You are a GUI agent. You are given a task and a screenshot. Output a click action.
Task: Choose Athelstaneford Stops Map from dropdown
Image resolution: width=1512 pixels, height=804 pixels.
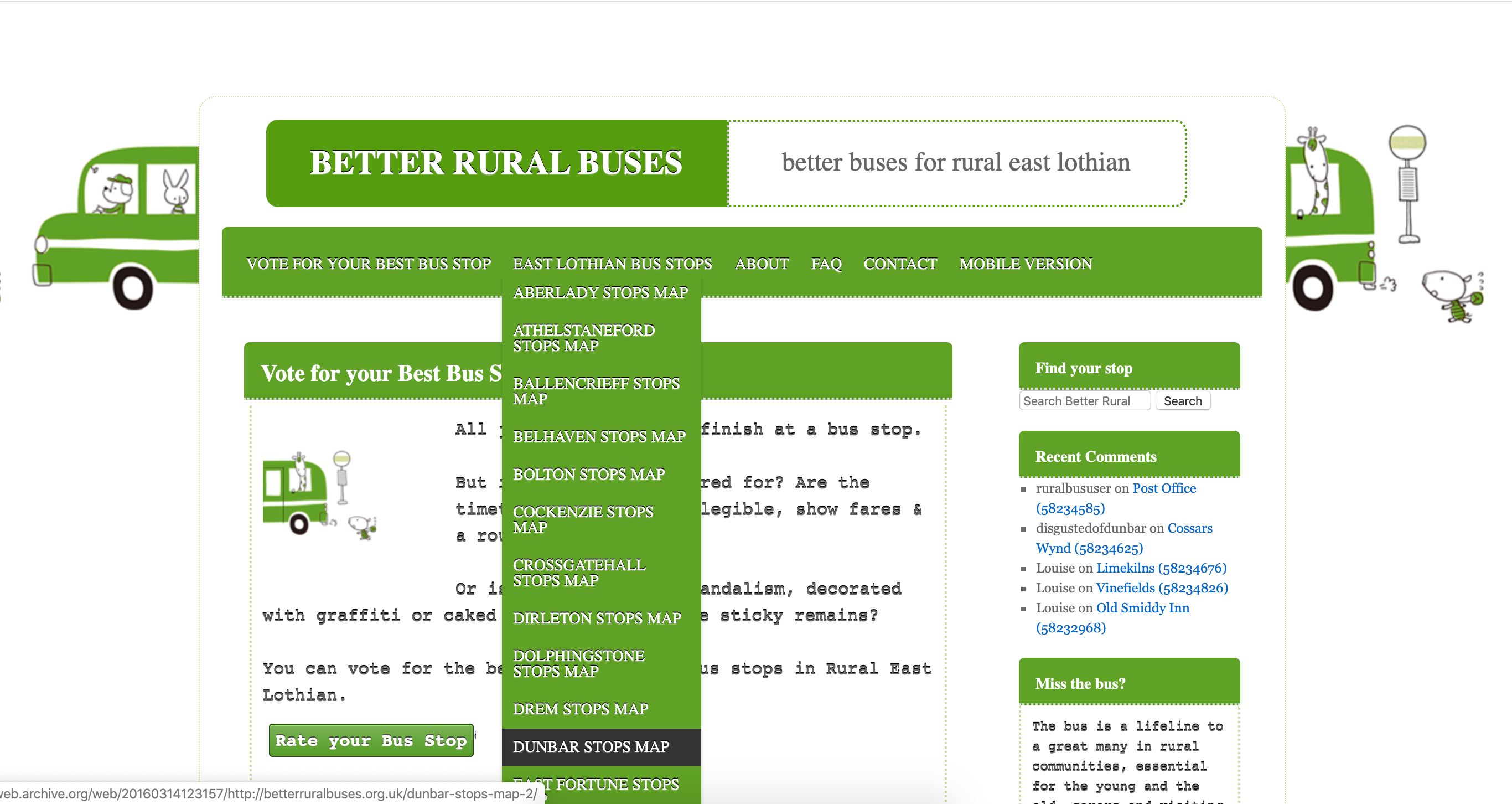tap(583, 338)
